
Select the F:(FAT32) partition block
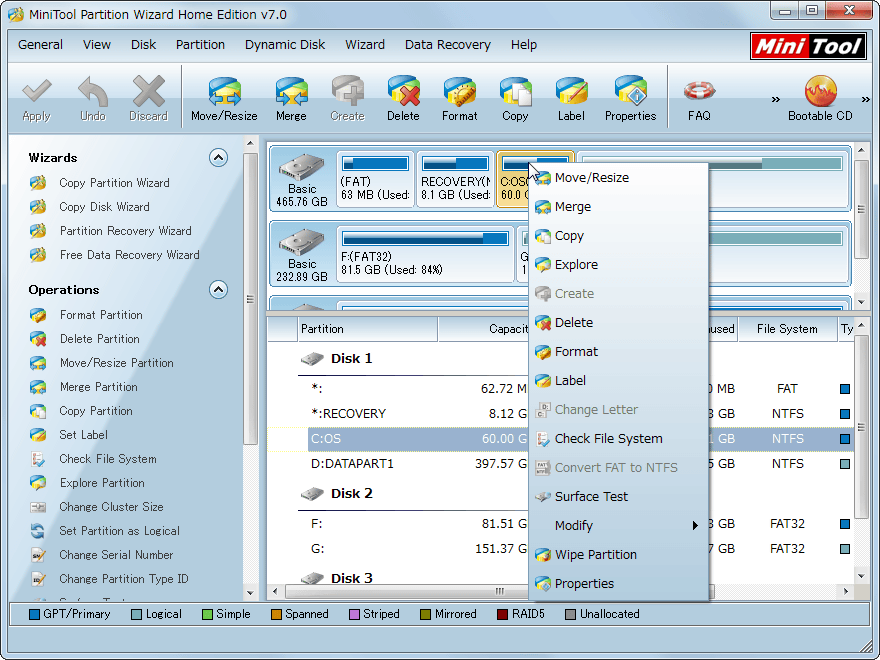[425, 254]
